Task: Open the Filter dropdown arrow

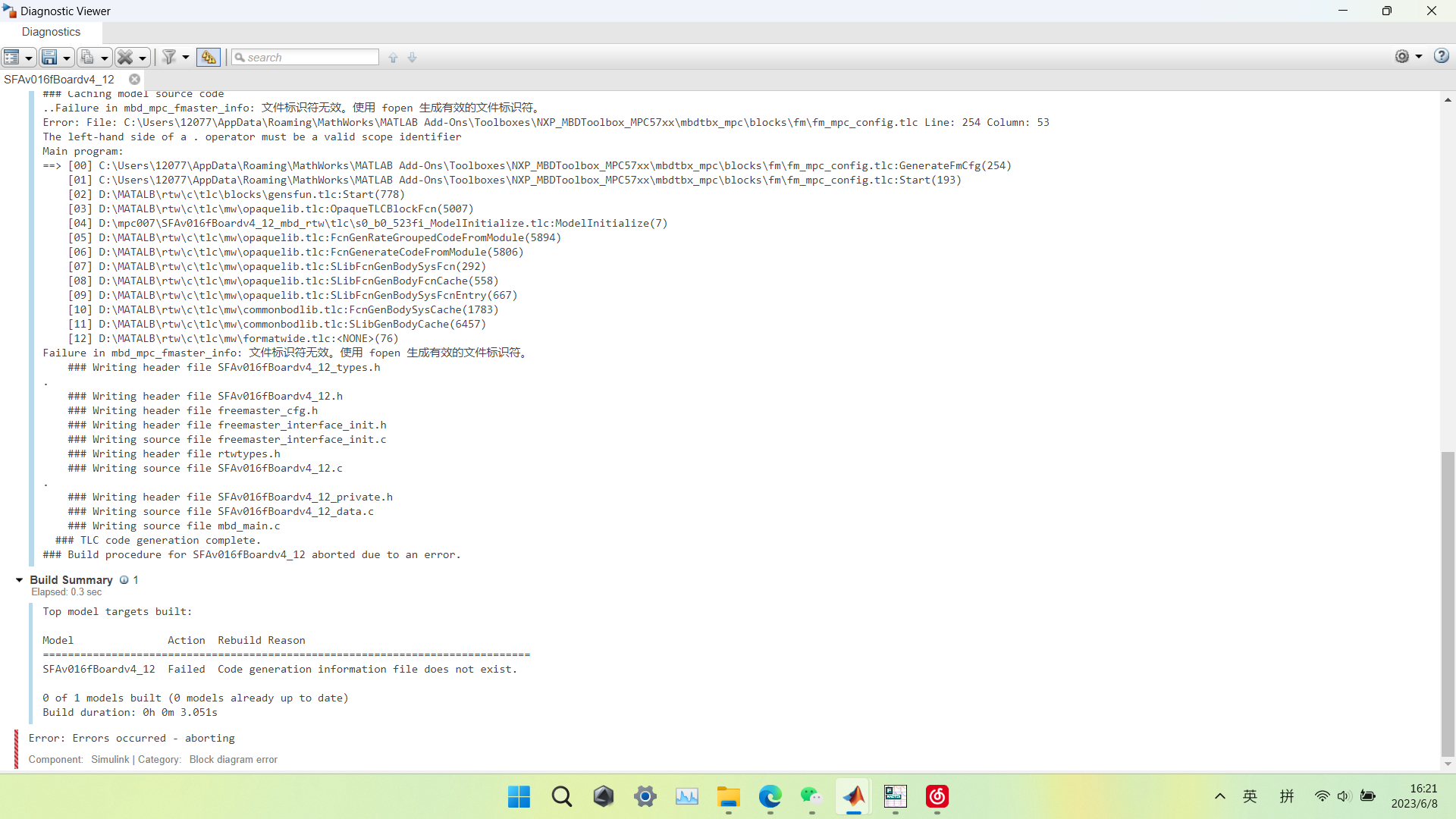Action: click(x=186, y=58)
